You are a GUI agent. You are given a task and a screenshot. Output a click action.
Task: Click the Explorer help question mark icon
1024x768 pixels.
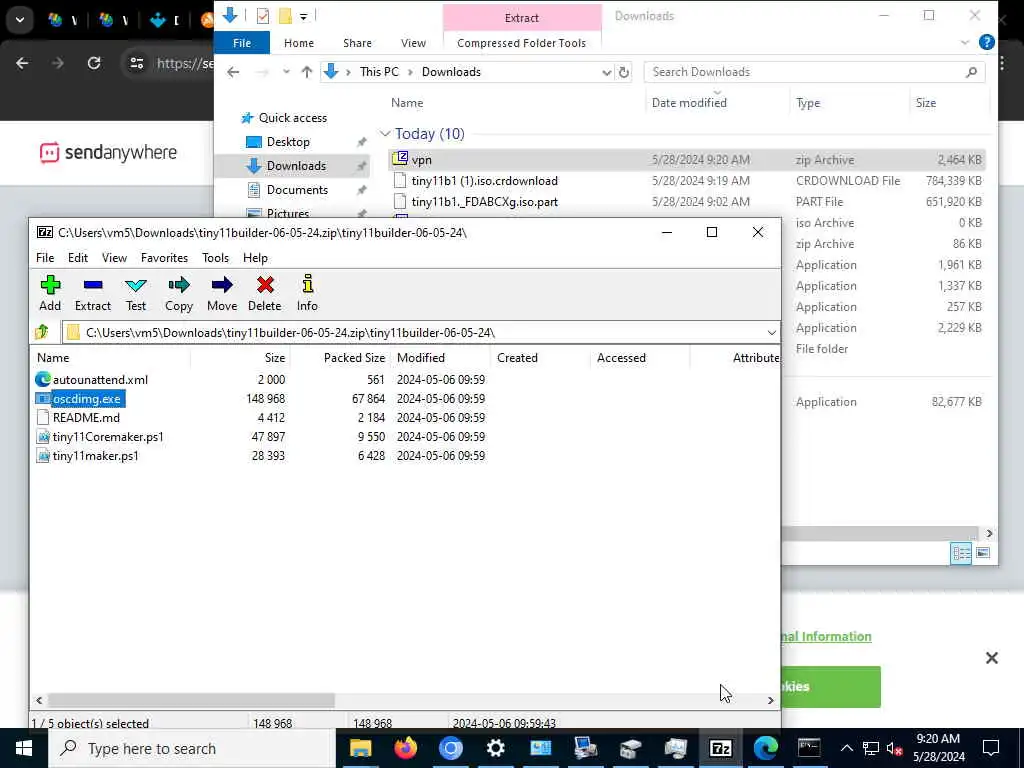(986, 42)
